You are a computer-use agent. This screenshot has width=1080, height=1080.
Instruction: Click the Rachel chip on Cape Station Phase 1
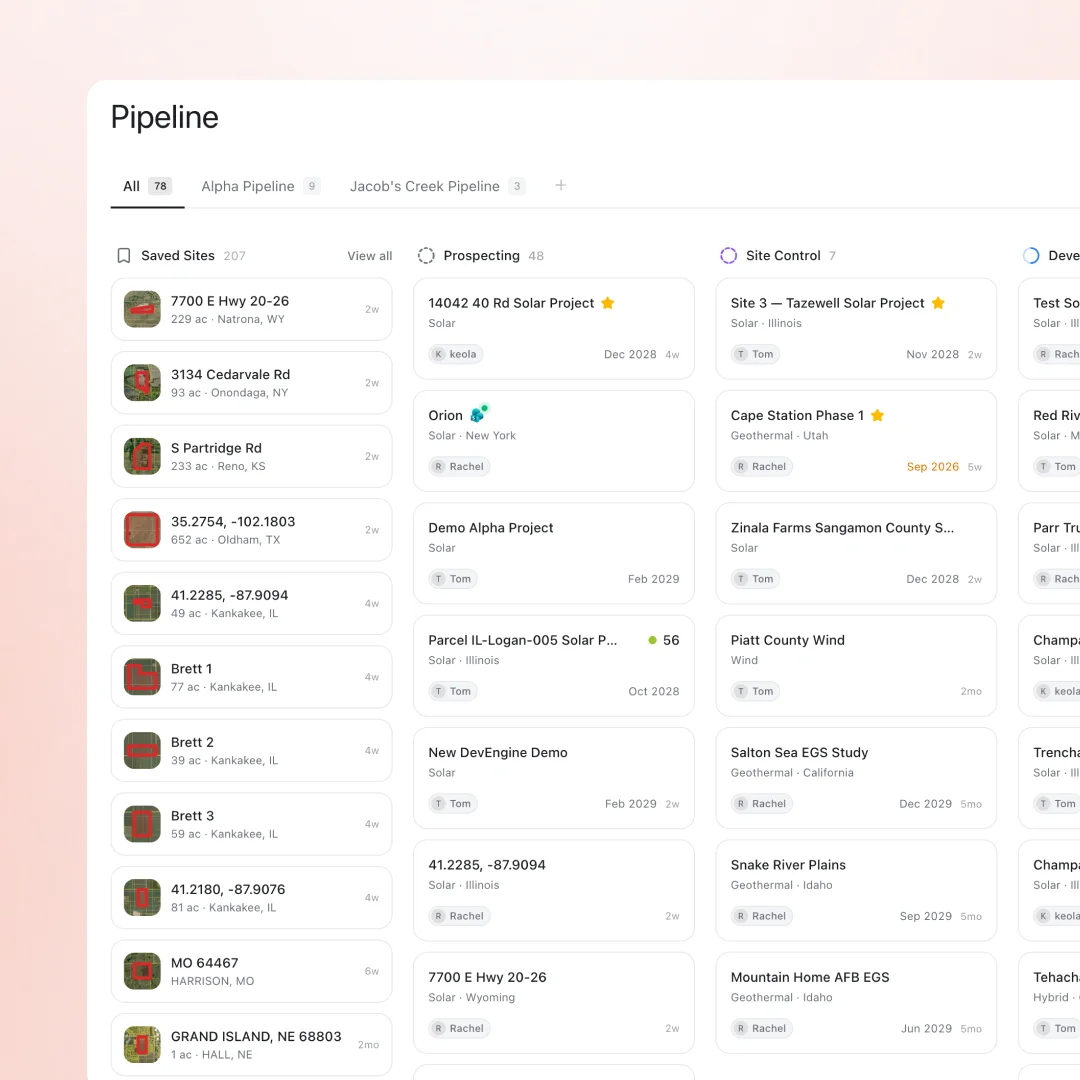point(762,466)
